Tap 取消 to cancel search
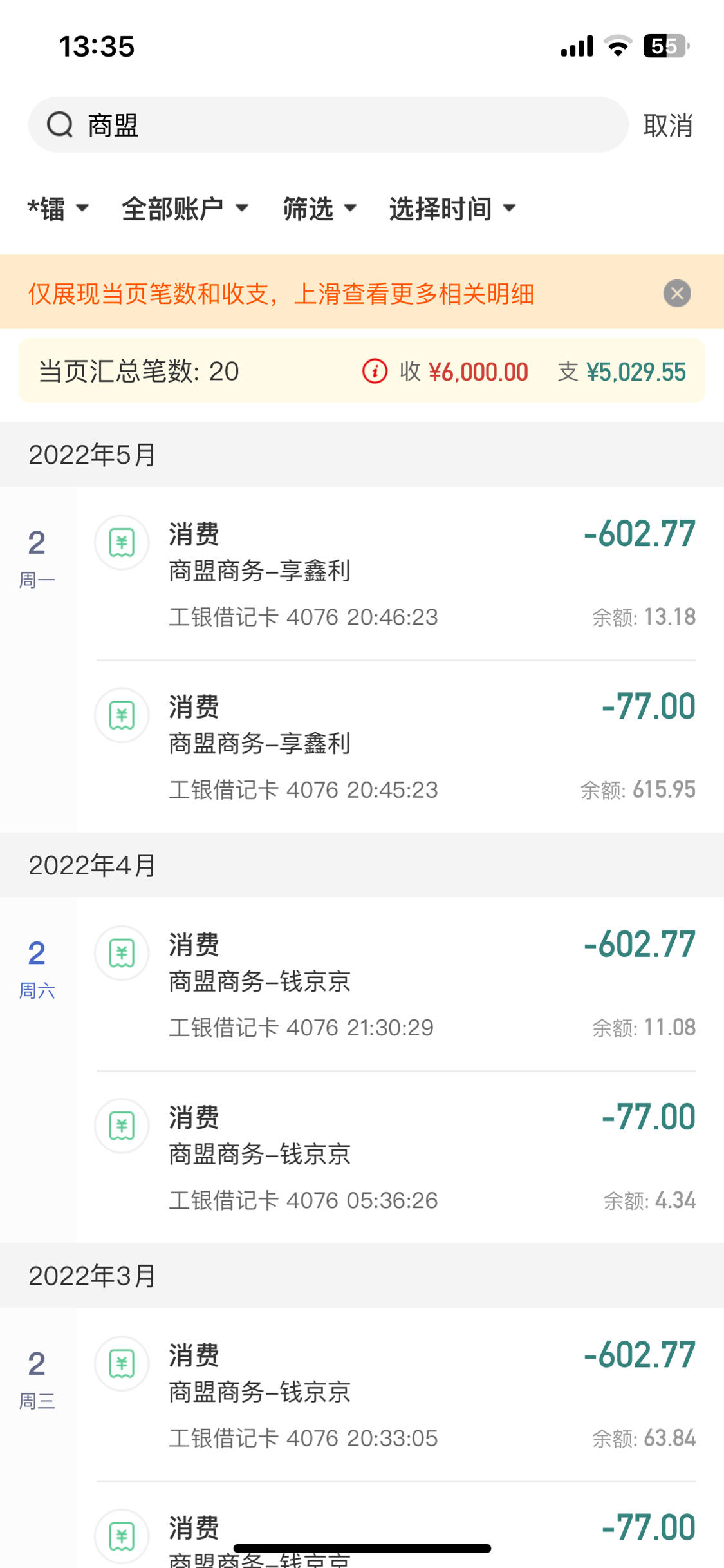724x1568 pixels. 668,125
